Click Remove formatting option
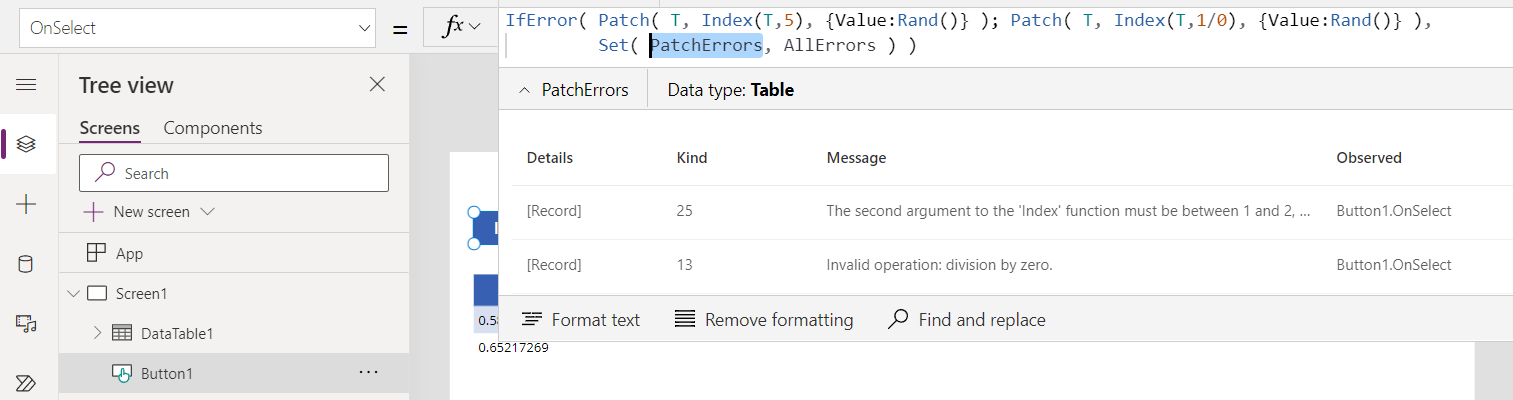 (x=764, y=320)
